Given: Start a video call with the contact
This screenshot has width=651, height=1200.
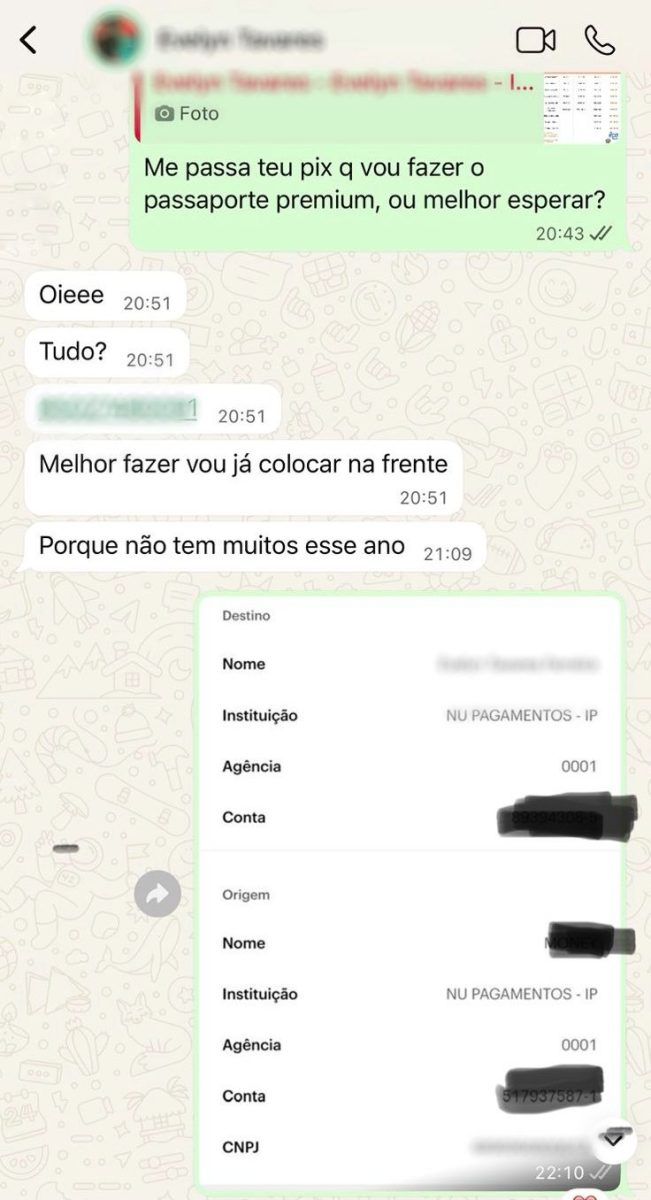Looking at the screenshot, I should (535, 41).
